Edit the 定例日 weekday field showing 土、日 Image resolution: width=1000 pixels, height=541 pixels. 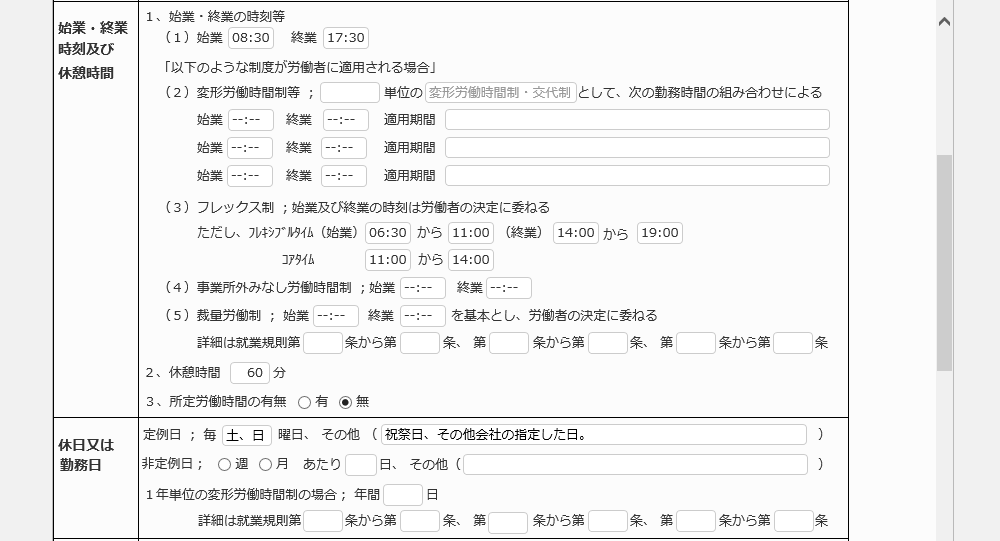coord(247,435)
